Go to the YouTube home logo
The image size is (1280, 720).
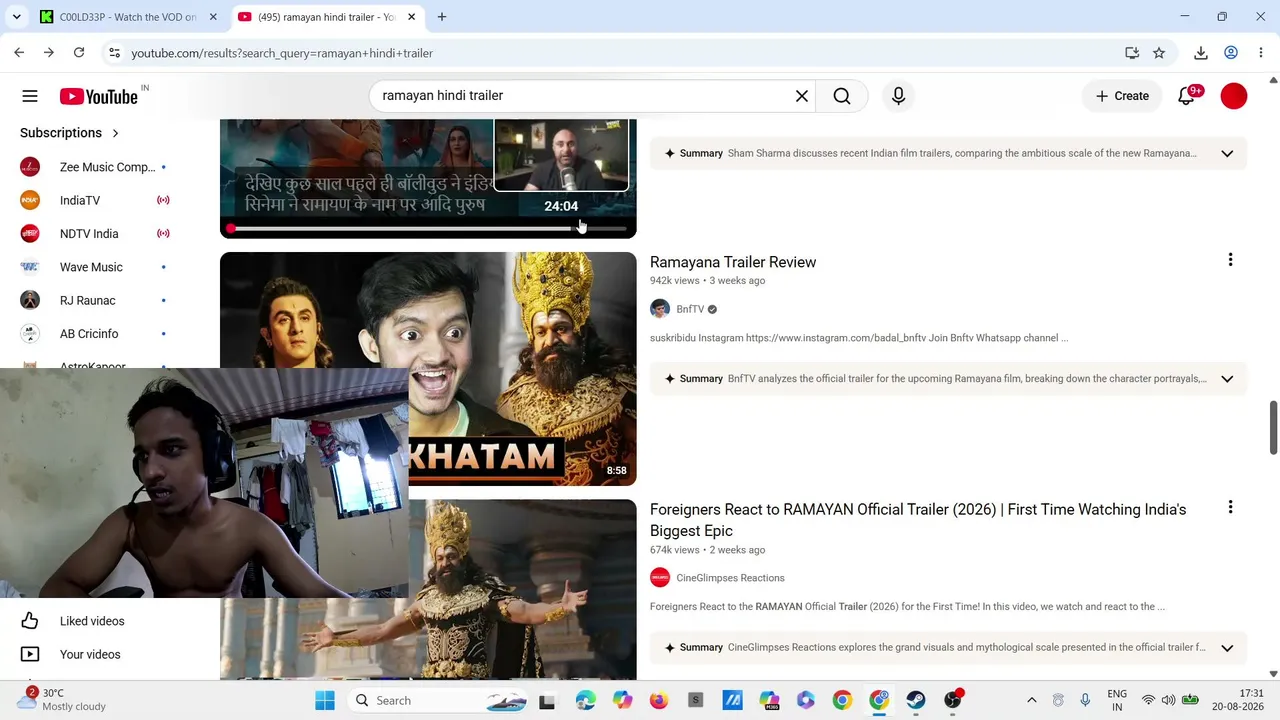98,96
